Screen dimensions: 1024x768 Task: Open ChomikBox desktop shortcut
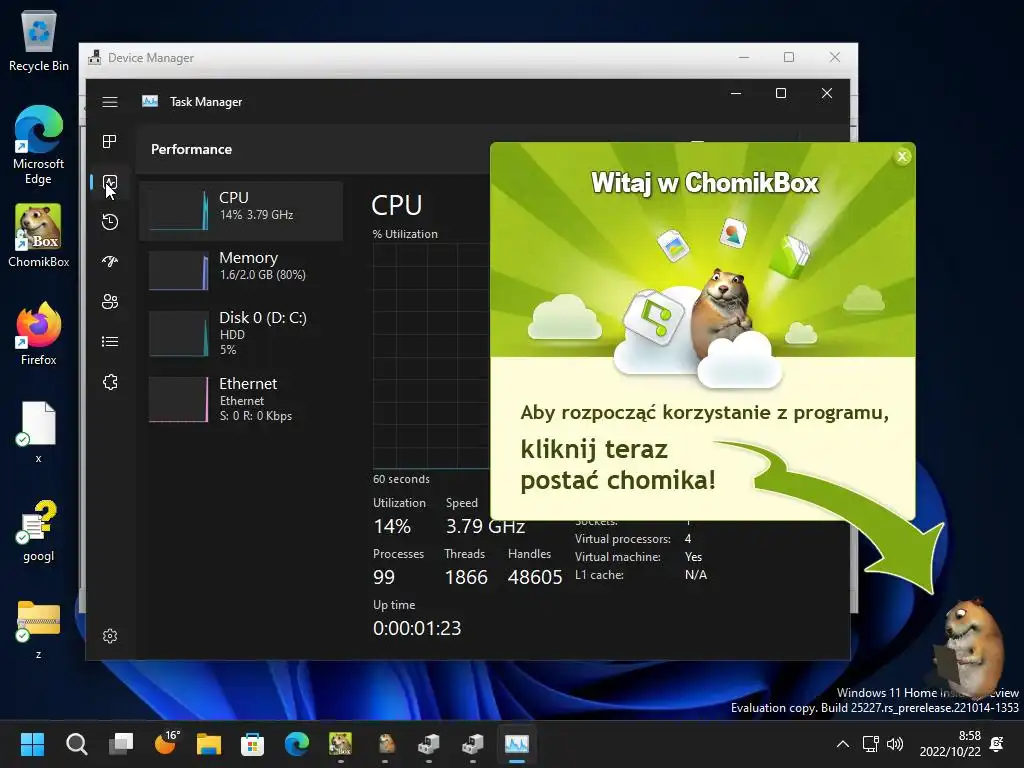click(x=39, y=236)
